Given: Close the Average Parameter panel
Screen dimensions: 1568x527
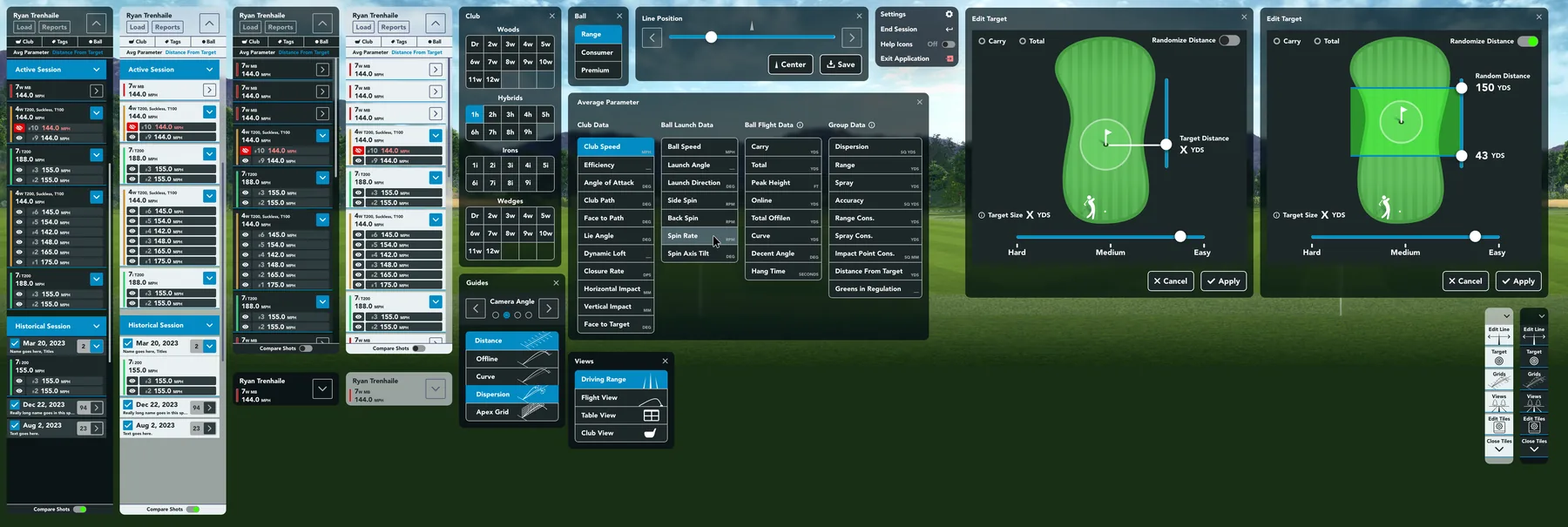Looking at the screenshot, I should (x=919, y=102).
